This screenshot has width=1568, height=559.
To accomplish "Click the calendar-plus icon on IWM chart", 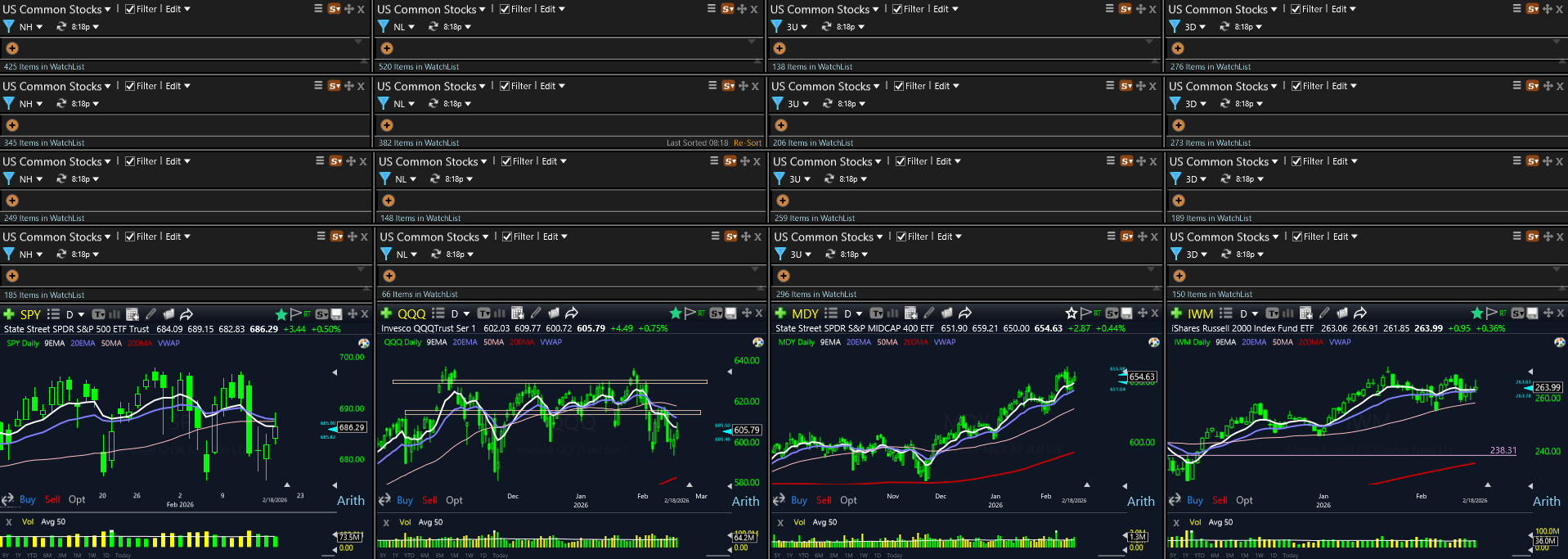I will pos(1306,313).
